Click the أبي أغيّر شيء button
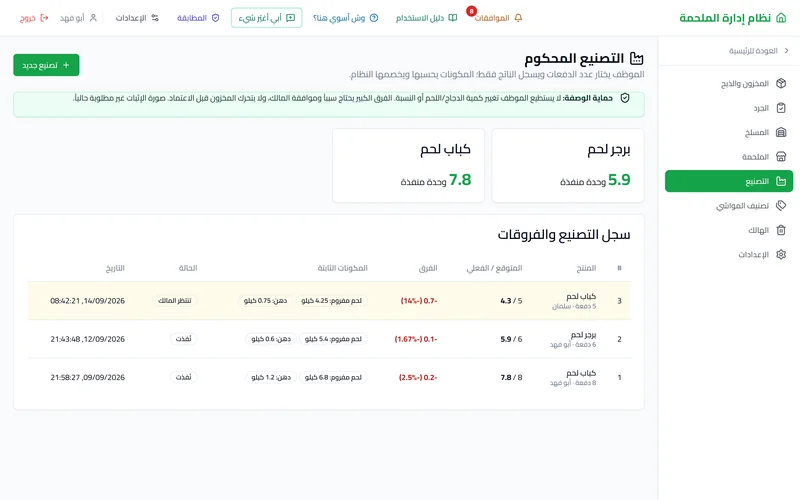 pyautogui.click(x=266, y=18)
